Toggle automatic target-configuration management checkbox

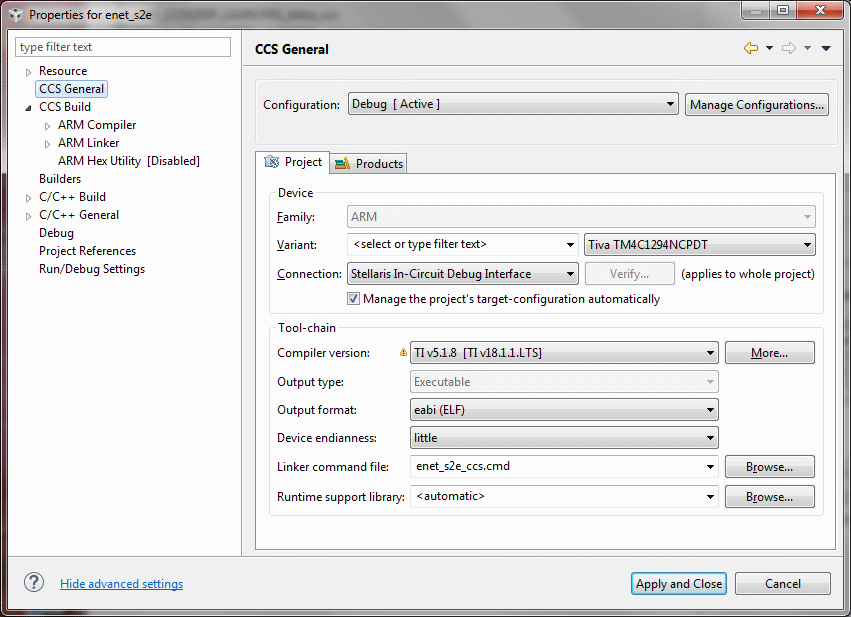[354, 299]
